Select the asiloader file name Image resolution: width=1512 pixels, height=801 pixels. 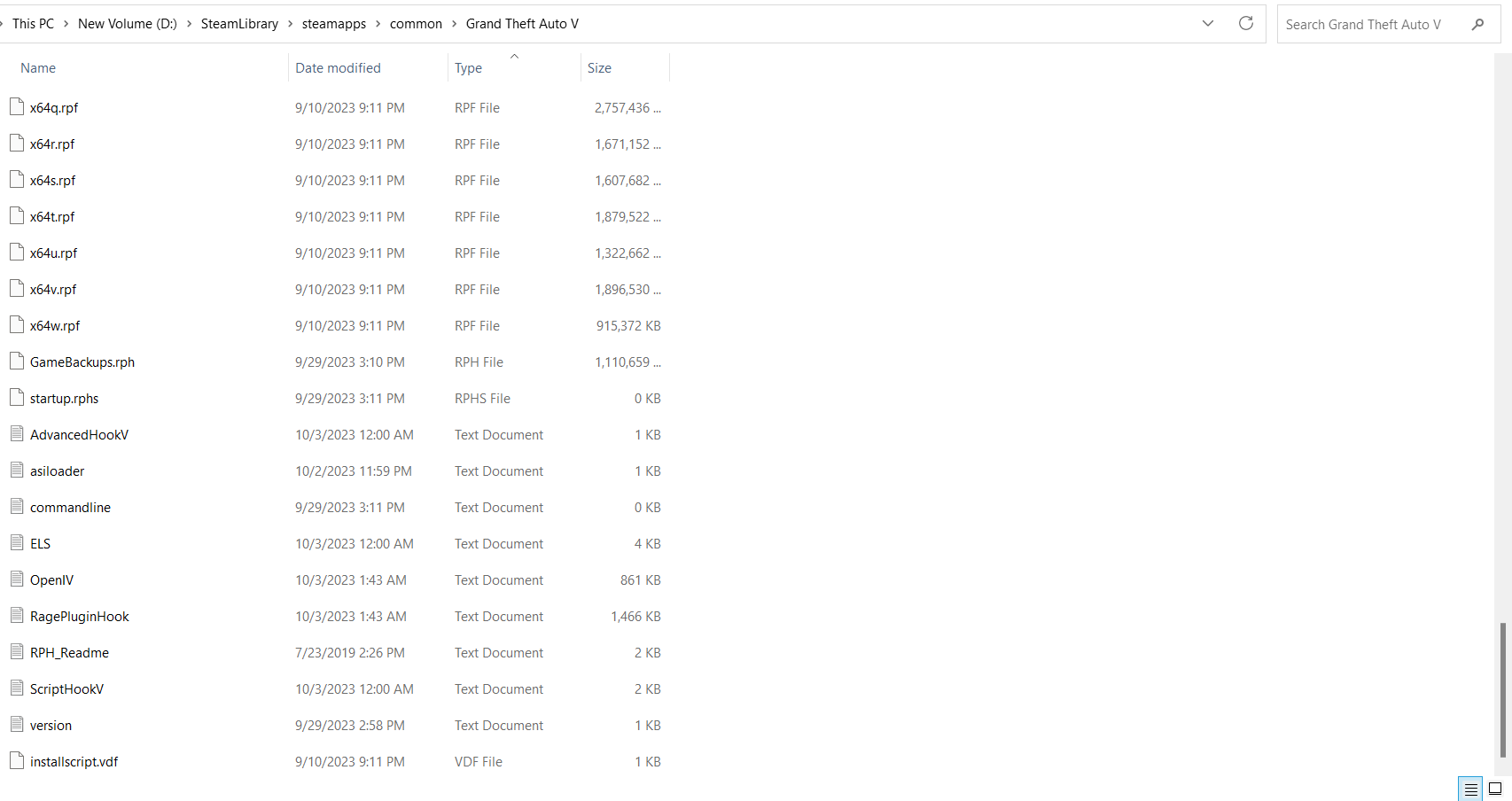(58, 471)
